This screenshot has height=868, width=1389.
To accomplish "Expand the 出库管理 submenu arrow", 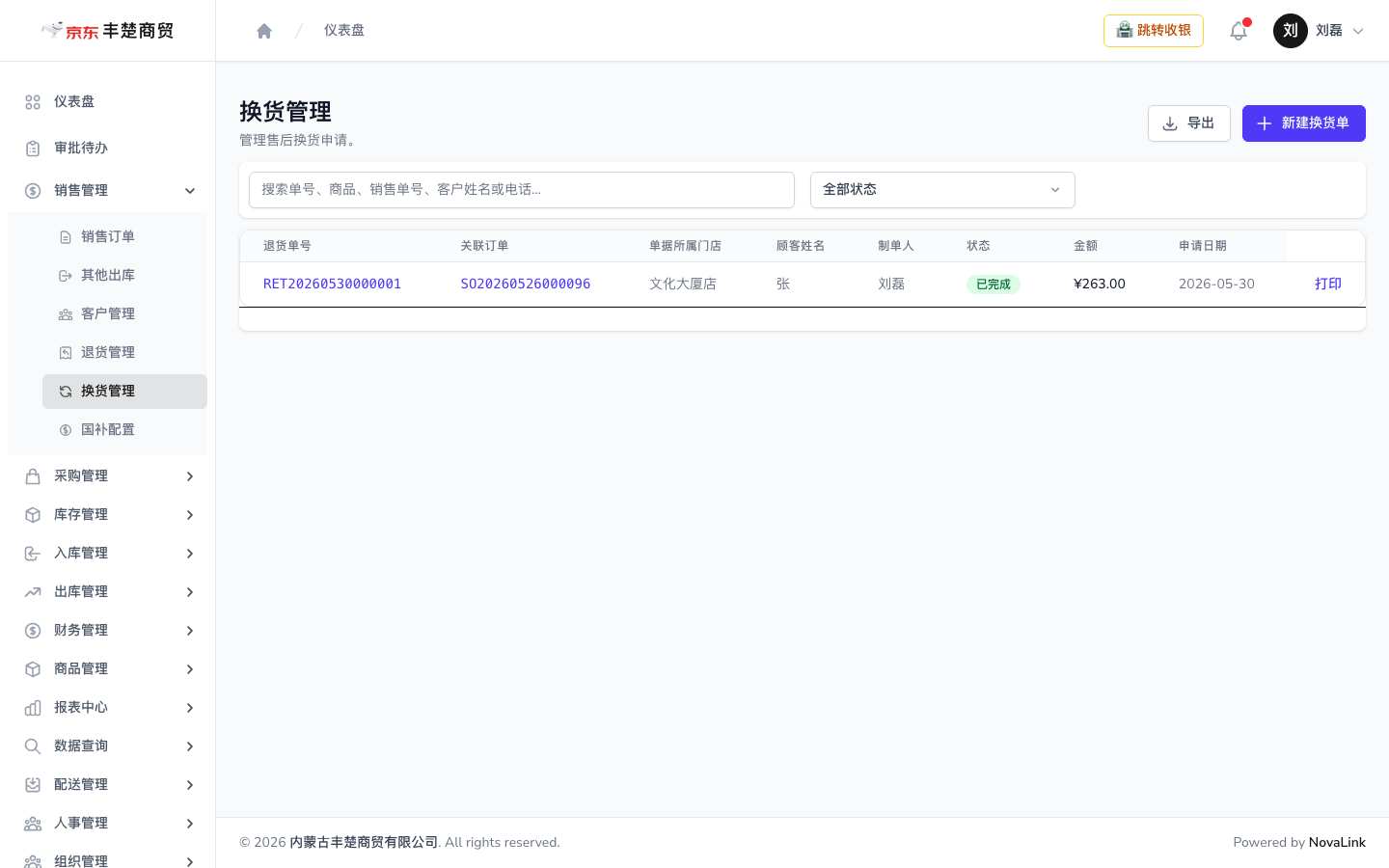I will (190, 592).
